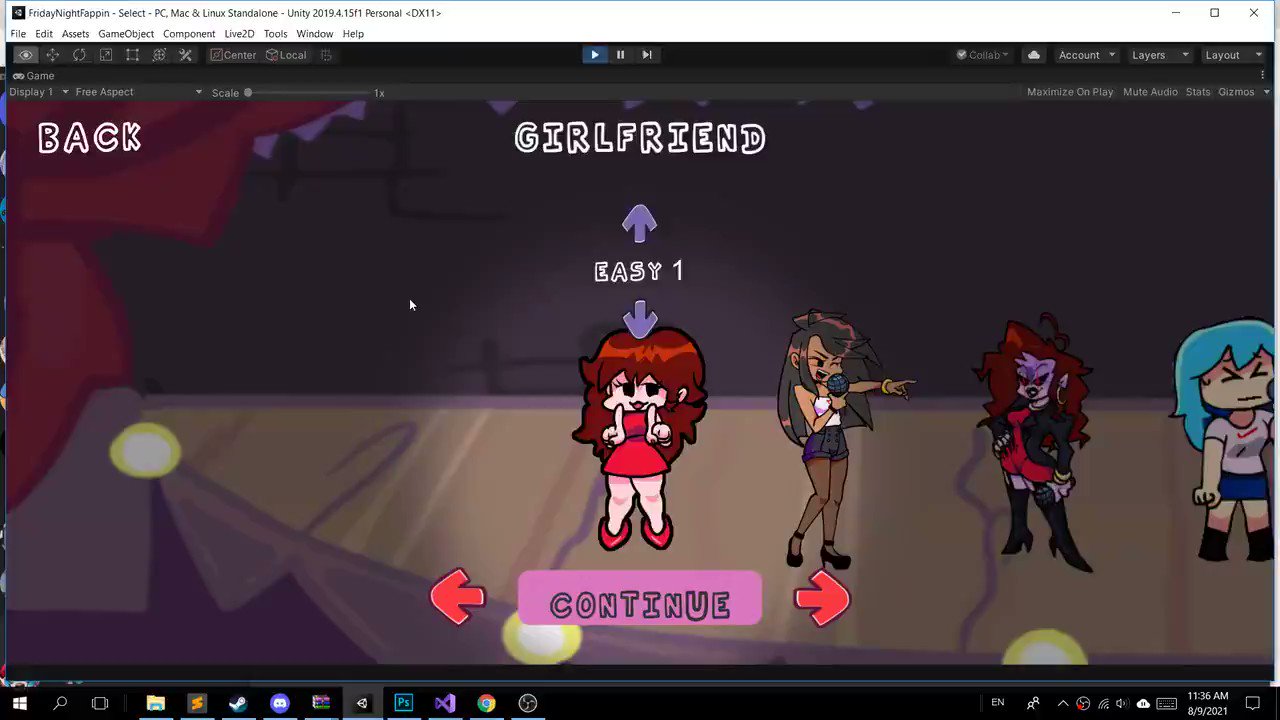Open Steam from taskbar
Viewport: 1280px width, 720px height.
(x=238, y=703)
